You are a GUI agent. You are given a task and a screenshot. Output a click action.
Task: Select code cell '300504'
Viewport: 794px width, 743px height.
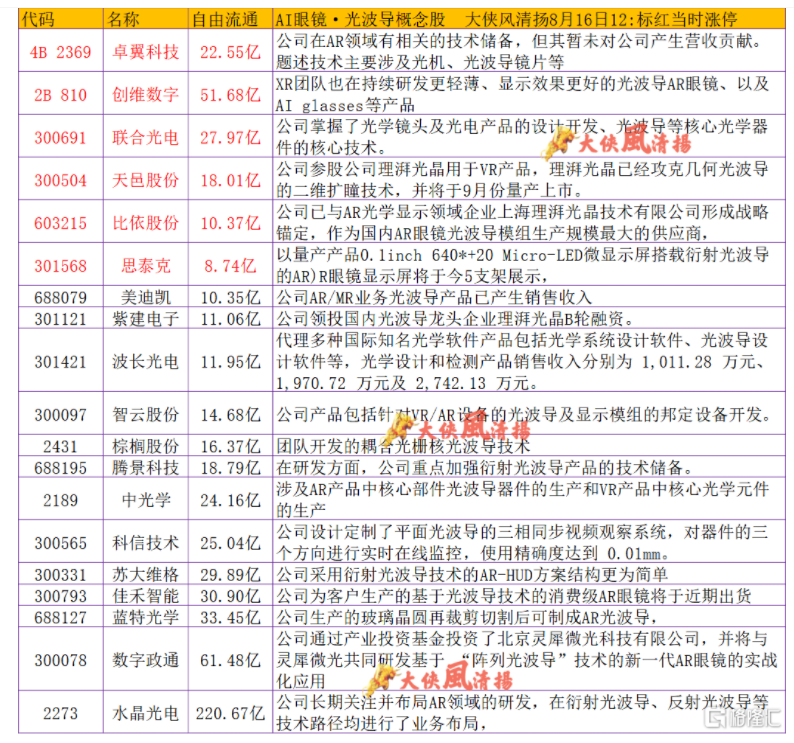(61, 179)
